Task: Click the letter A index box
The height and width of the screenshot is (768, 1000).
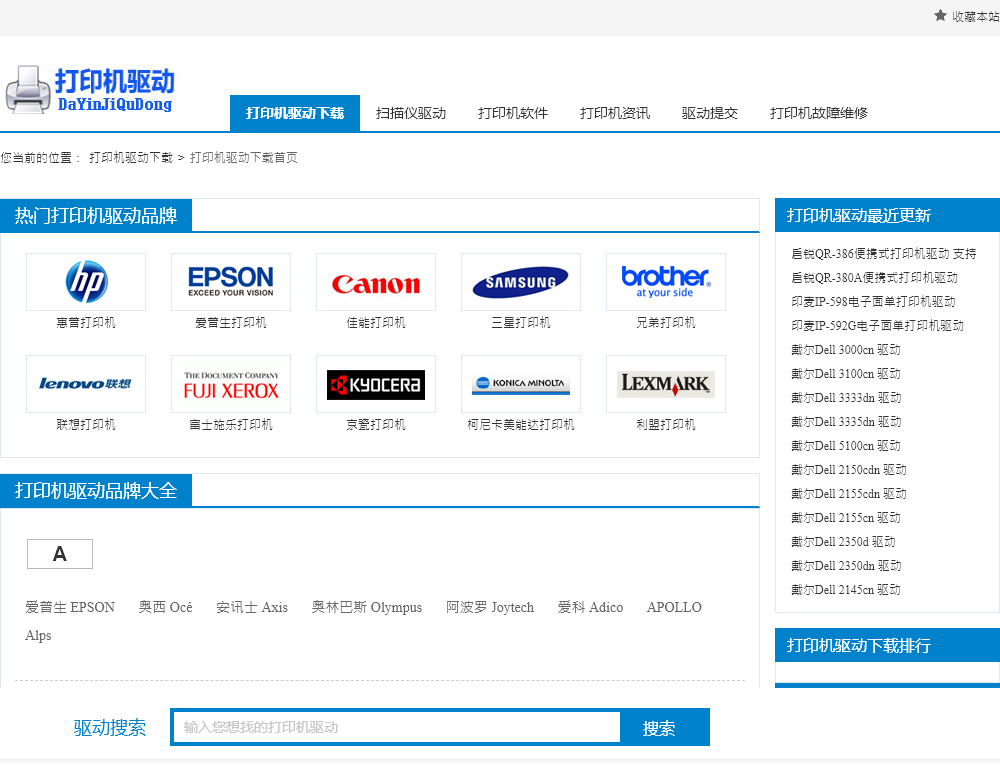Action: coord(60,554)
